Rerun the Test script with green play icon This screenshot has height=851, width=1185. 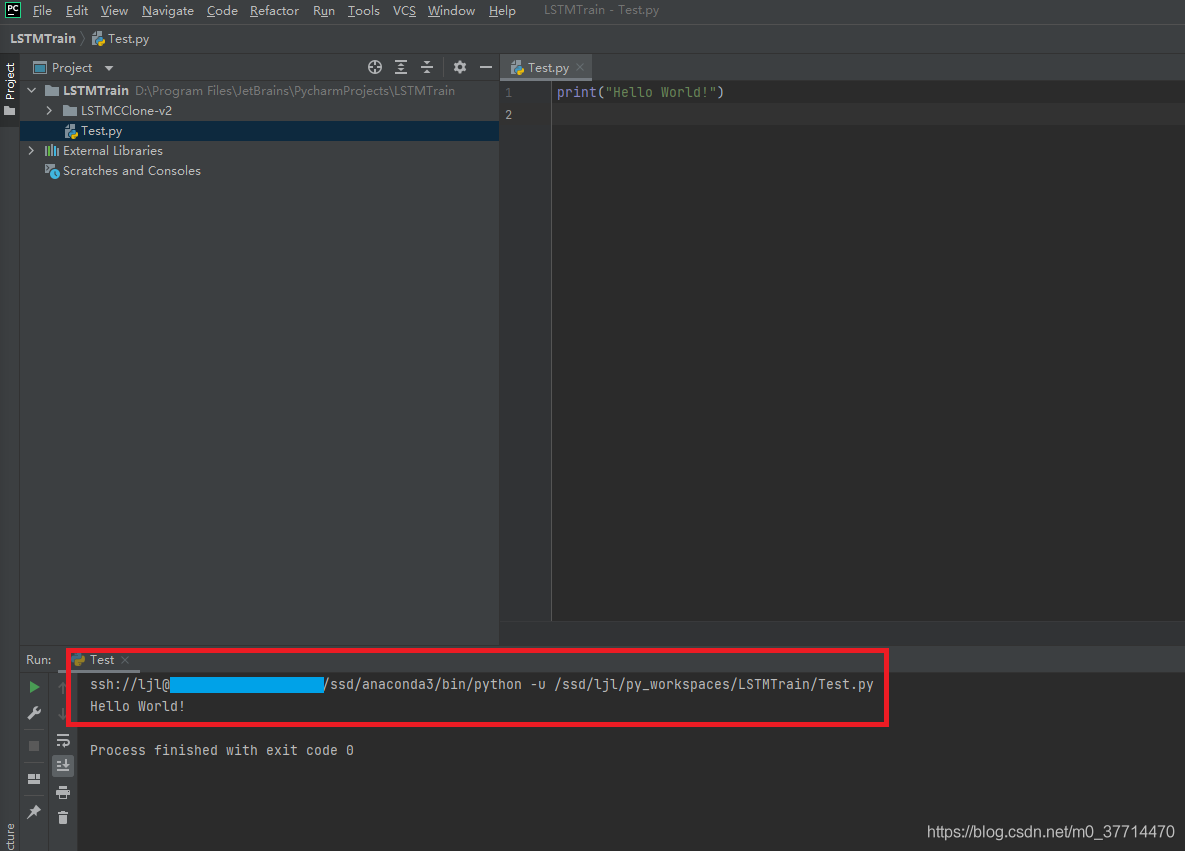[x=34, y=687]
